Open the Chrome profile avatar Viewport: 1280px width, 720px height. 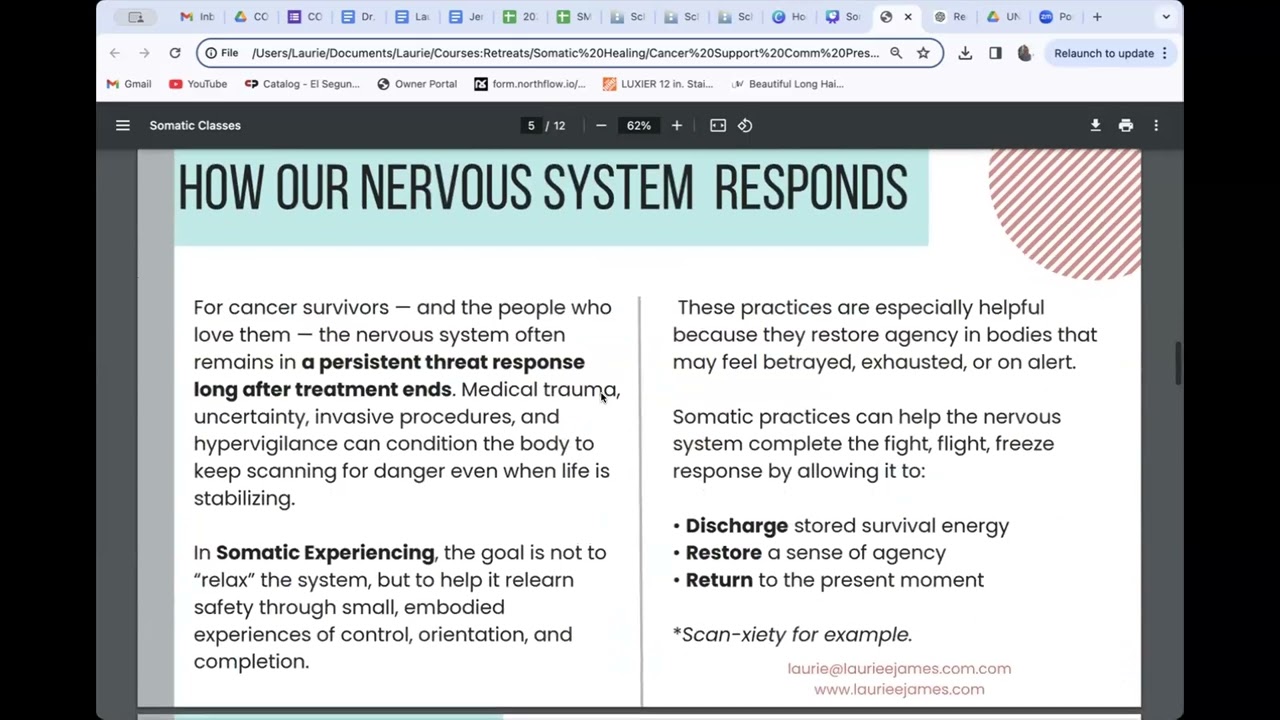click(x=1024, y=53)
